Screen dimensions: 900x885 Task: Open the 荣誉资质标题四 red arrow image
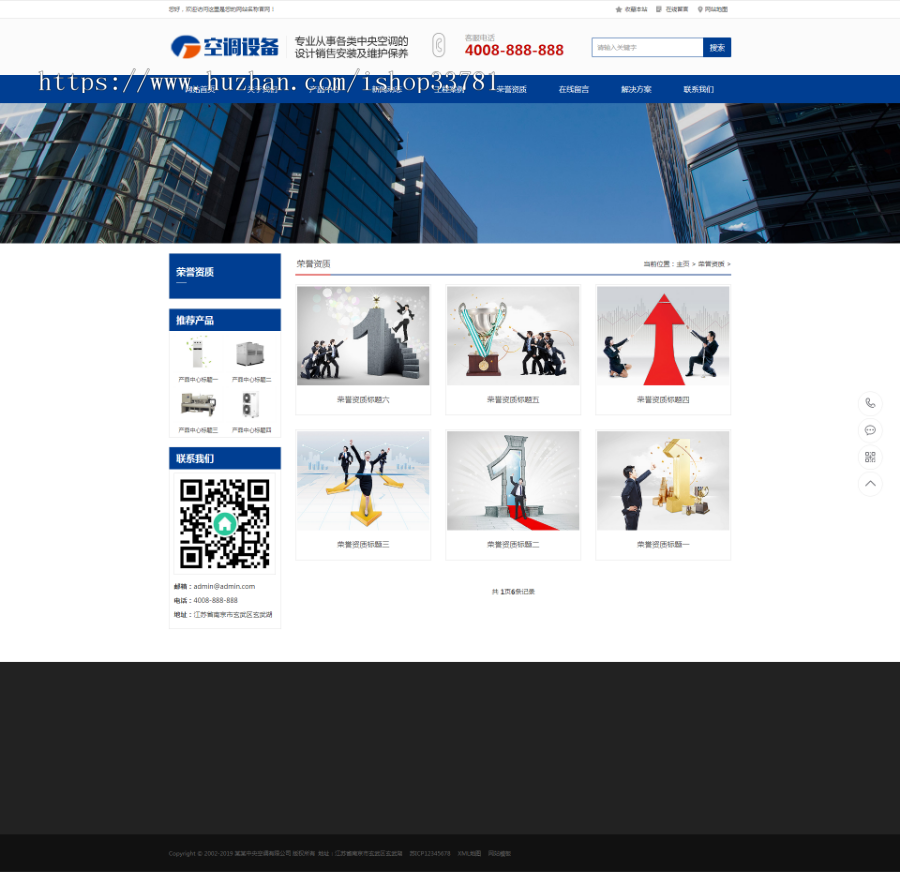[x=663, y=336]
